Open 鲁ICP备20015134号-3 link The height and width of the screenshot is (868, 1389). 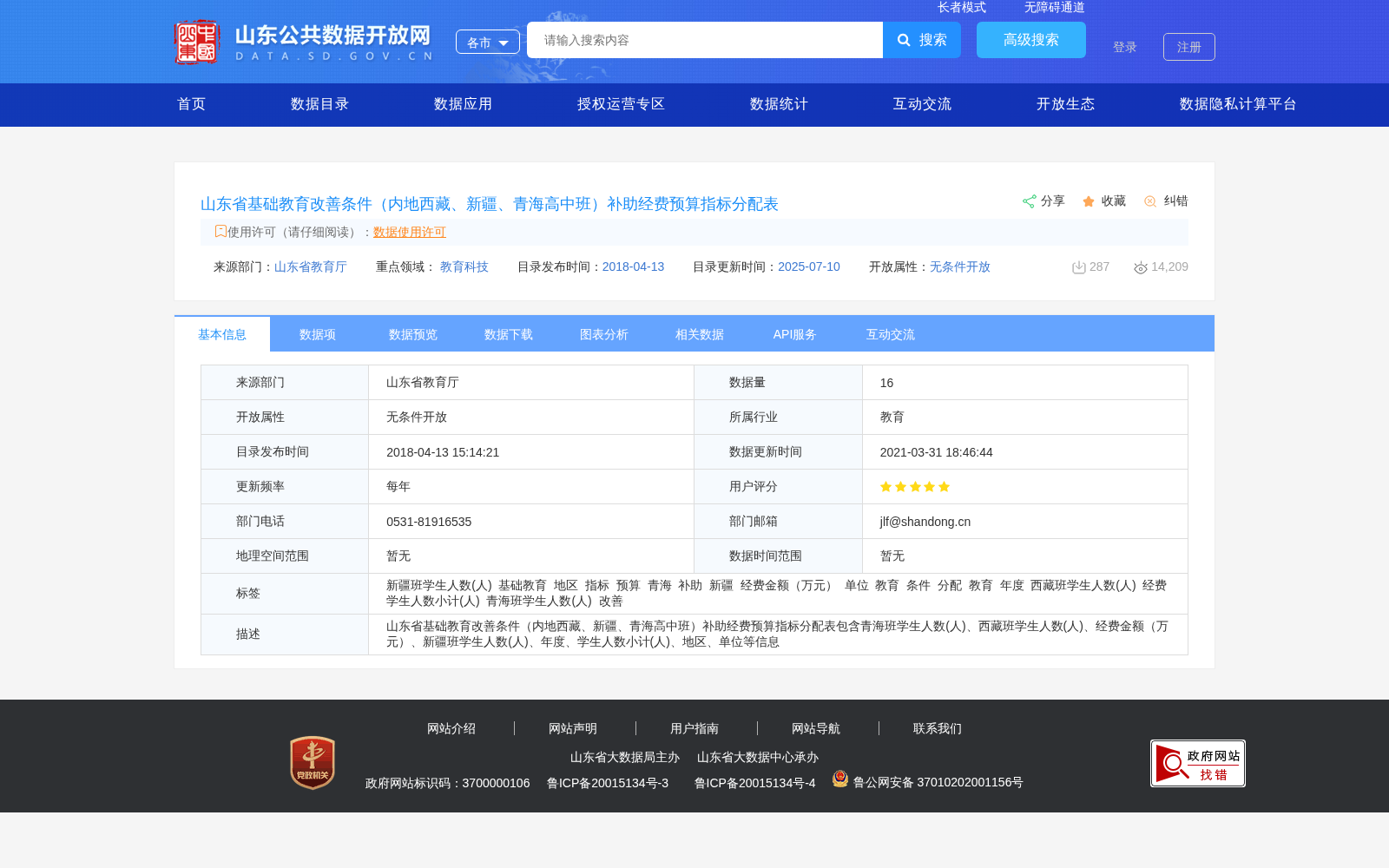608,783
